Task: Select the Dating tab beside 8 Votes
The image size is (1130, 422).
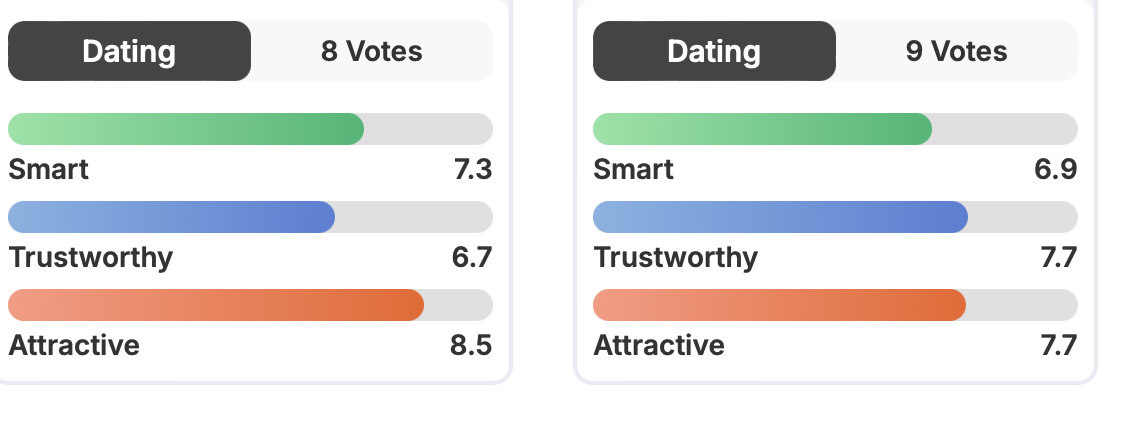Action: coord(129,51)
